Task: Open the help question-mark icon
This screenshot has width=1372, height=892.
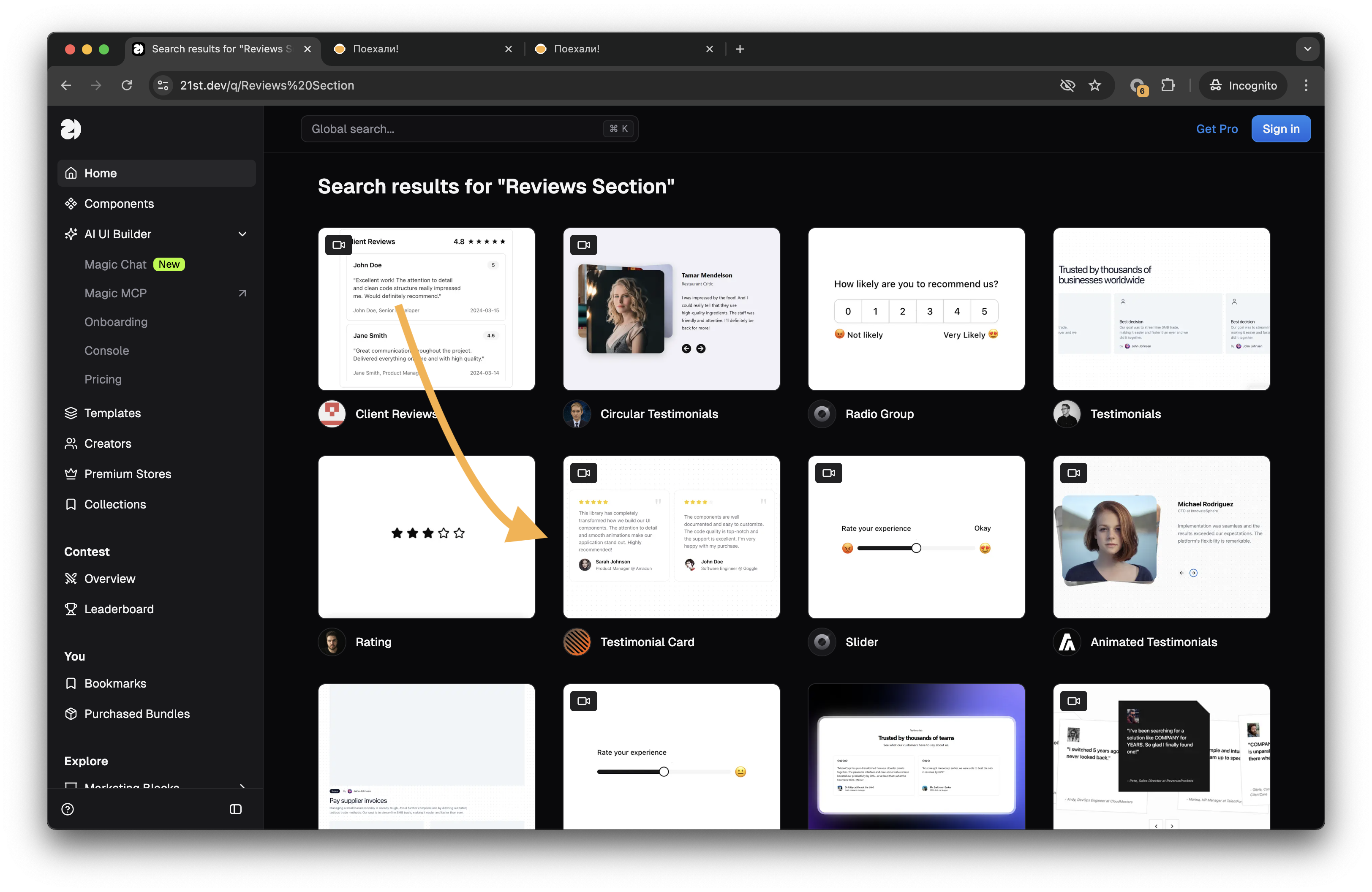Action: (x=68, y=809)
